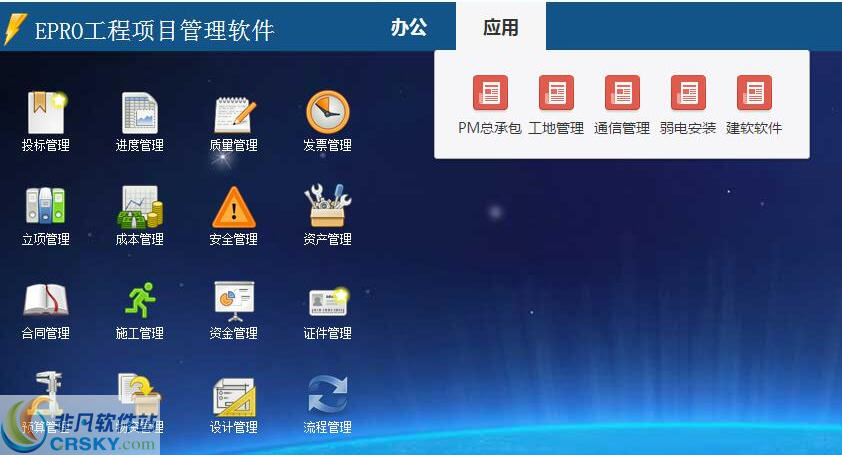
Task: Open the caliper icon above 预算管理
Action: point(47,392)
